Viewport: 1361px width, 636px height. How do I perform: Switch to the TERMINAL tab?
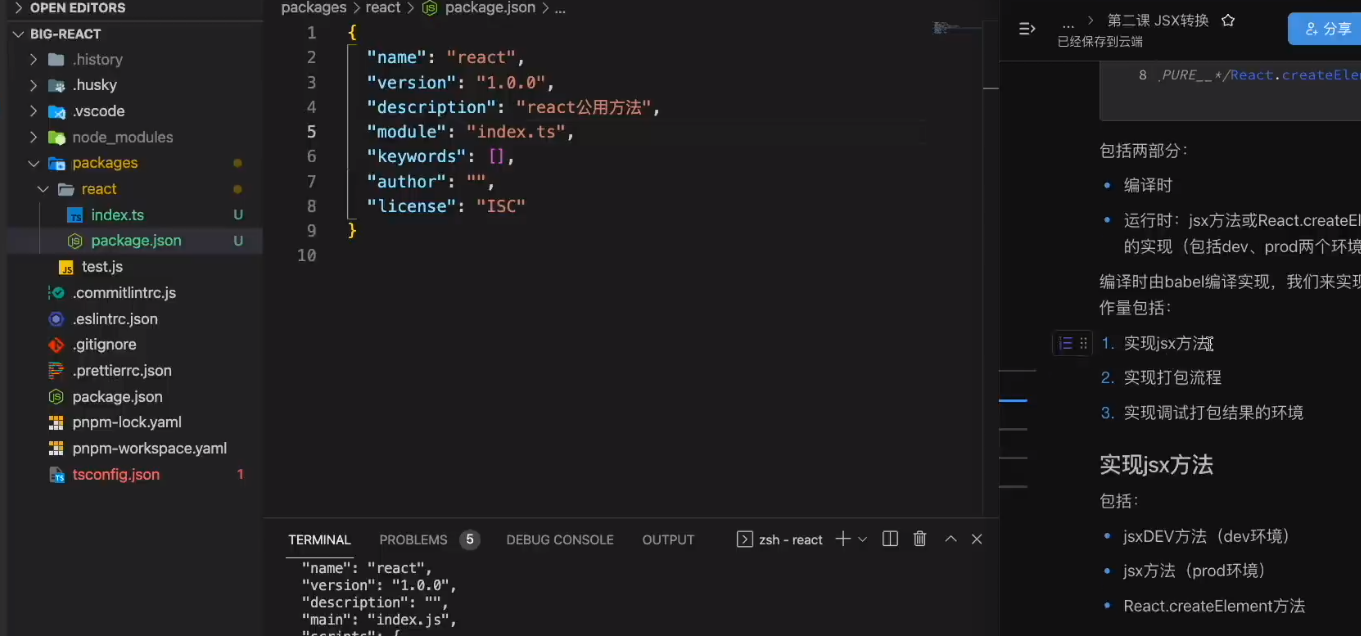(x=320, y=540)
